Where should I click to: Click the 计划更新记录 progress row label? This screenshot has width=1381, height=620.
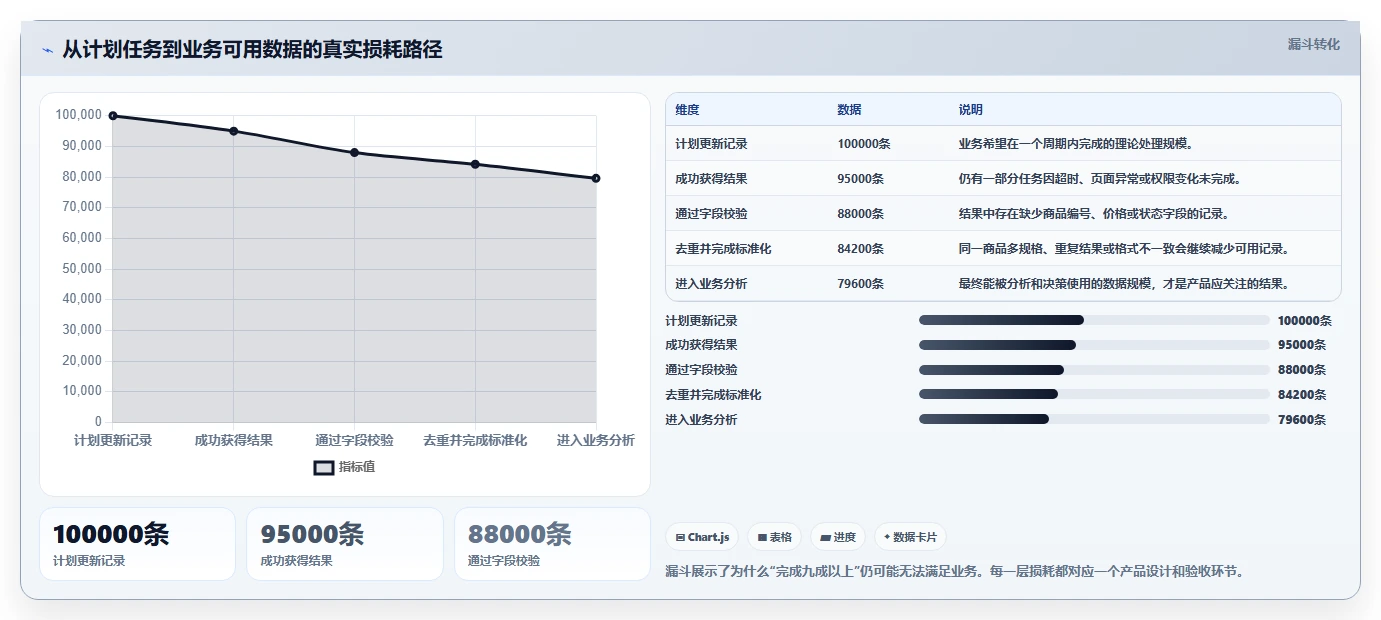tap(701, 321)
